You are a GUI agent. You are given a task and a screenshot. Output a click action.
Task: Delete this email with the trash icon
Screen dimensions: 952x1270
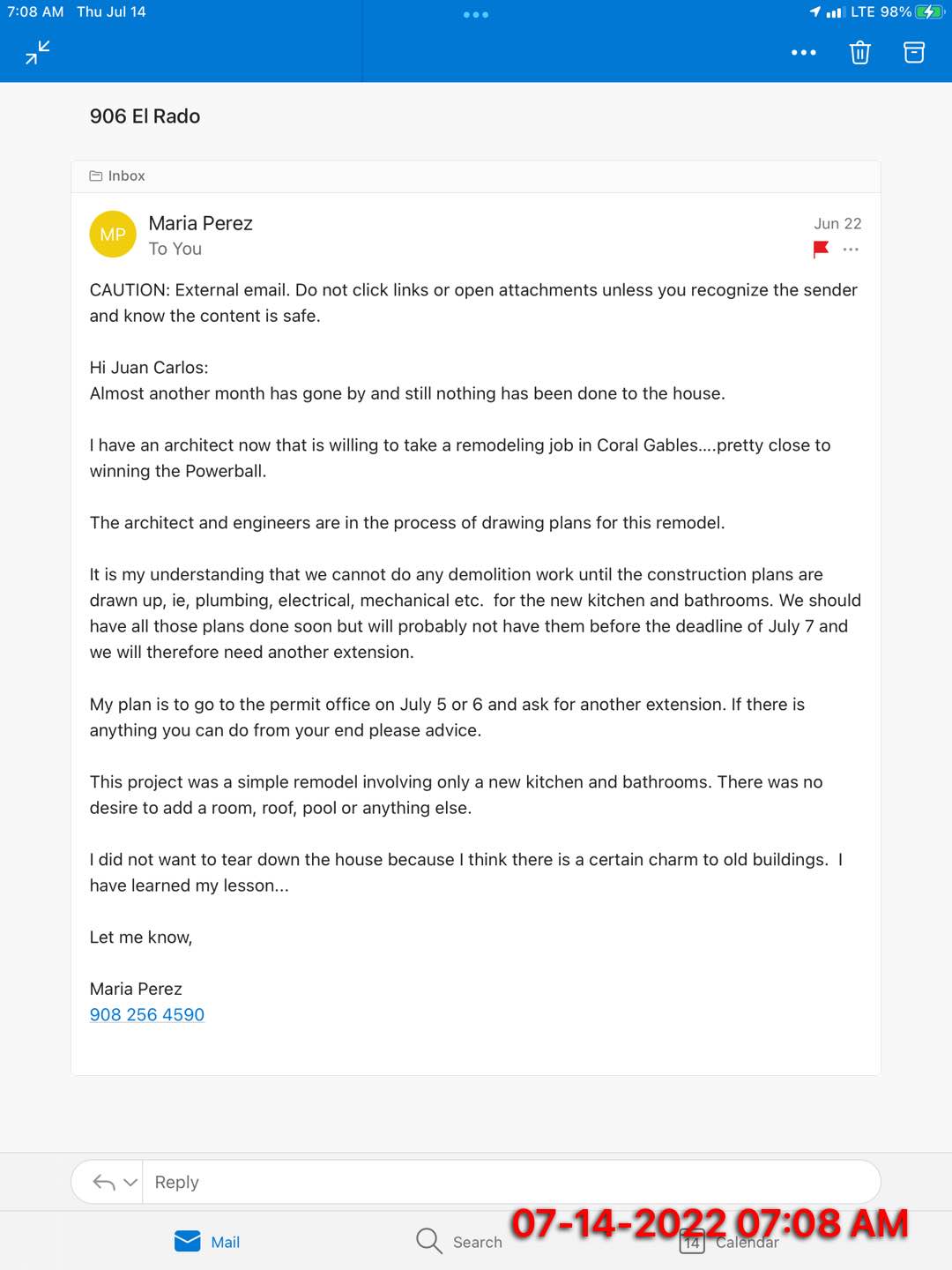click(x=859, y=53)
